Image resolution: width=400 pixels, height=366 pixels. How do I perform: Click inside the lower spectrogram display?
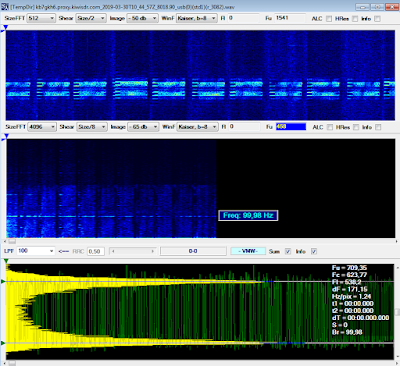pos(201,188)
